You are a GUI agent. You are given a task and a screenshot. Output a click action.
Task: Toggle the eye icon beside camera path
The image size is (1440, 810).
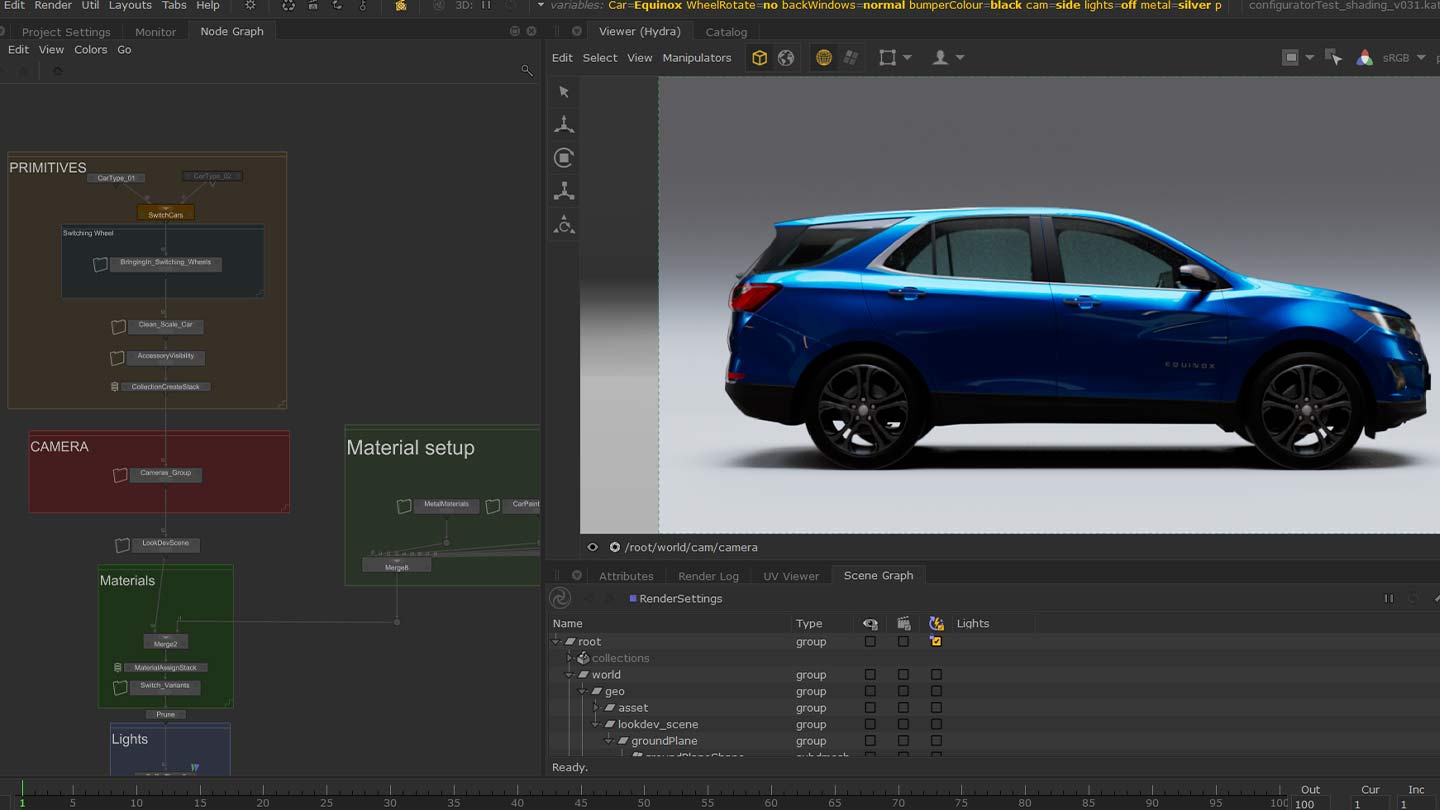coord(592,547)
